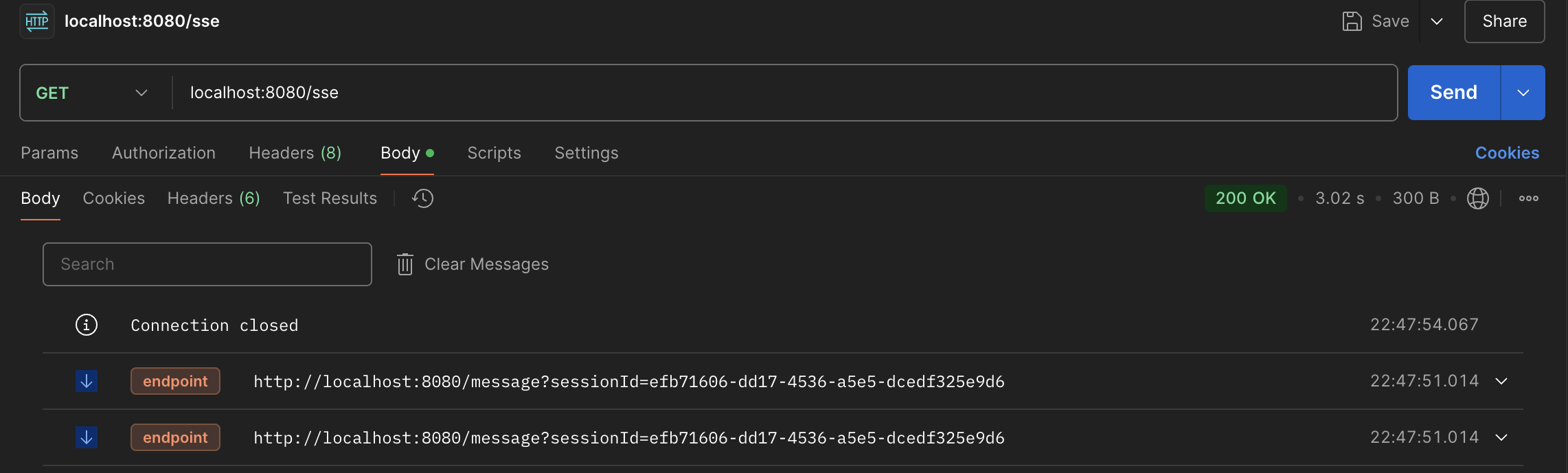Click the Save floppy disk icon
The height and width of the screenshot is (473, 1568).
click(x=1352, y=21)
